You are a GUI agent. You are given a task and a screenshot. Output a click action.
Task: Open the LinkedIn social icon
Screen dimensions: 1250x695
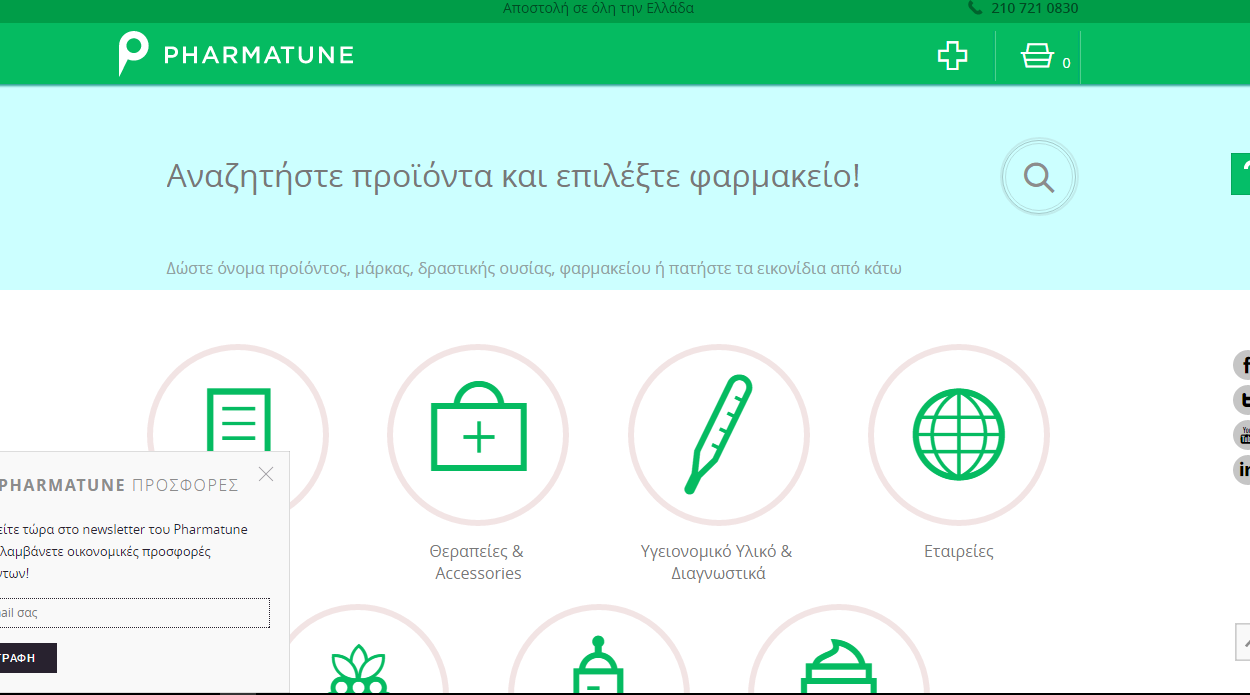[1243, 470]
